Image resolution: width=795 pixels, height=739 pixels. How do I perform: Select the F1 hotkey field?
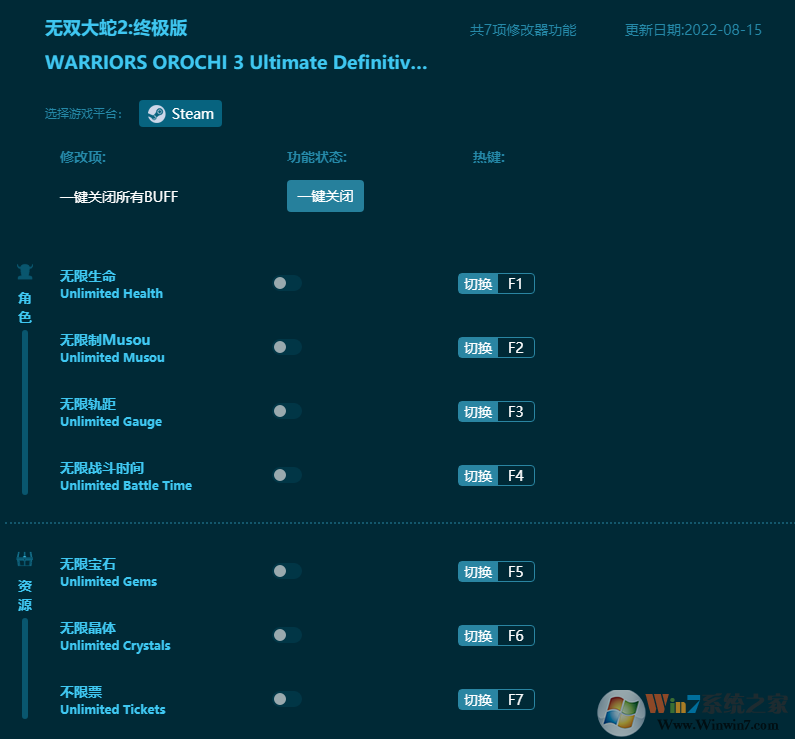click(x=516, y=284)
